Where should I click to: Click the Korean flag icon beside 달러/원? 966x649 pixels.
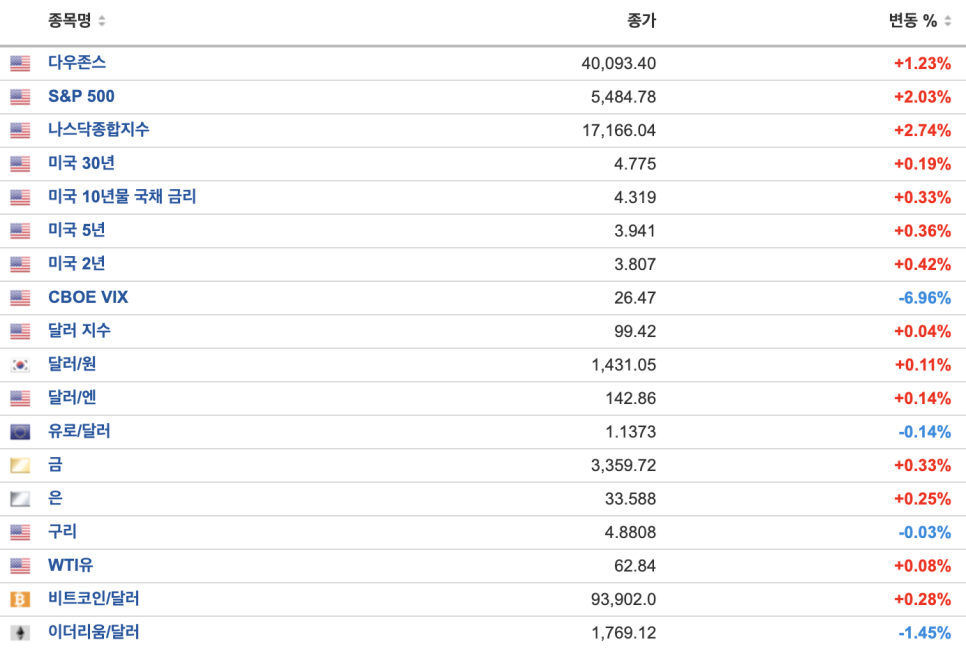pyautogui.click(x=20, y=365)
